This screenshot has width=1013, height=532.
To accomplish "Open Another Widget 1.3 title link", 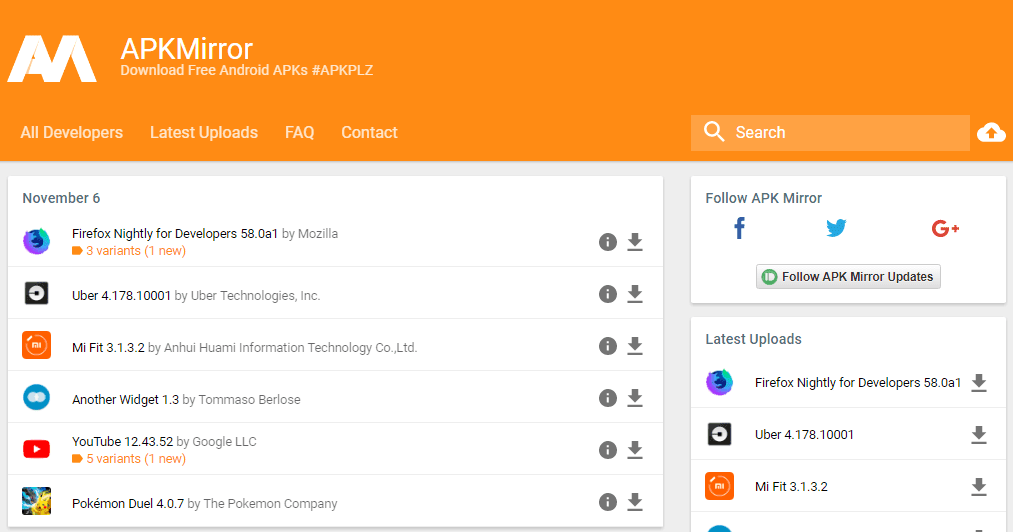I will [x=125, y=399].
